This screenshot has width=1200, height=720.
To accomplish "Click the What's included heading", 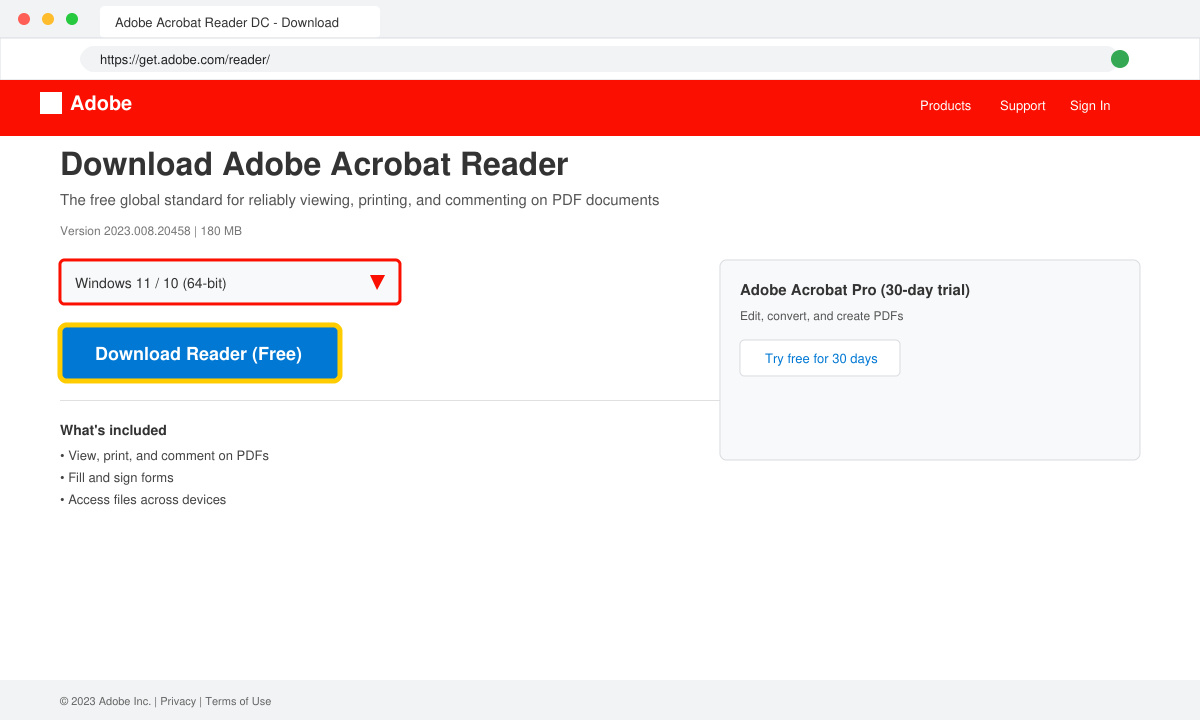I will 113,430.
